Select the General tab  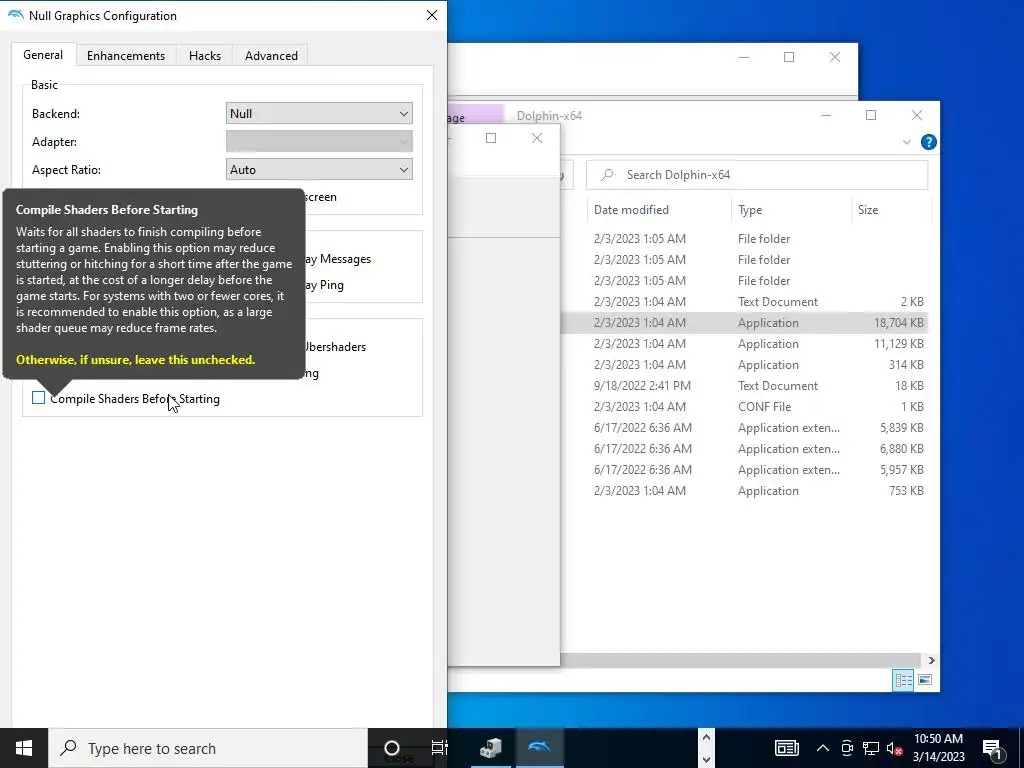[43, 55]
